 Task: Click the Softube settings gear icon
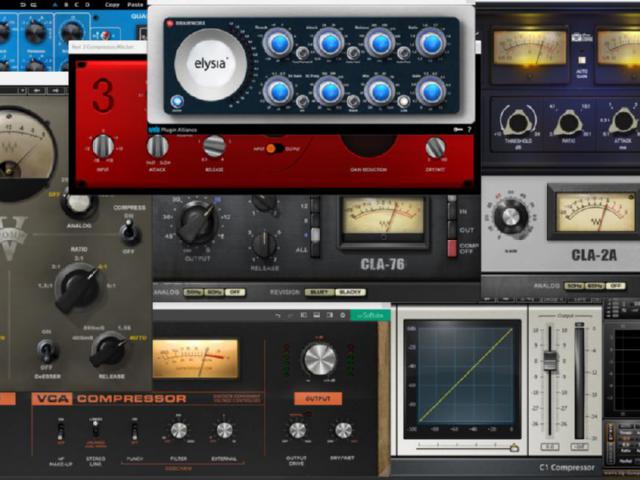[x=343, y=315]
